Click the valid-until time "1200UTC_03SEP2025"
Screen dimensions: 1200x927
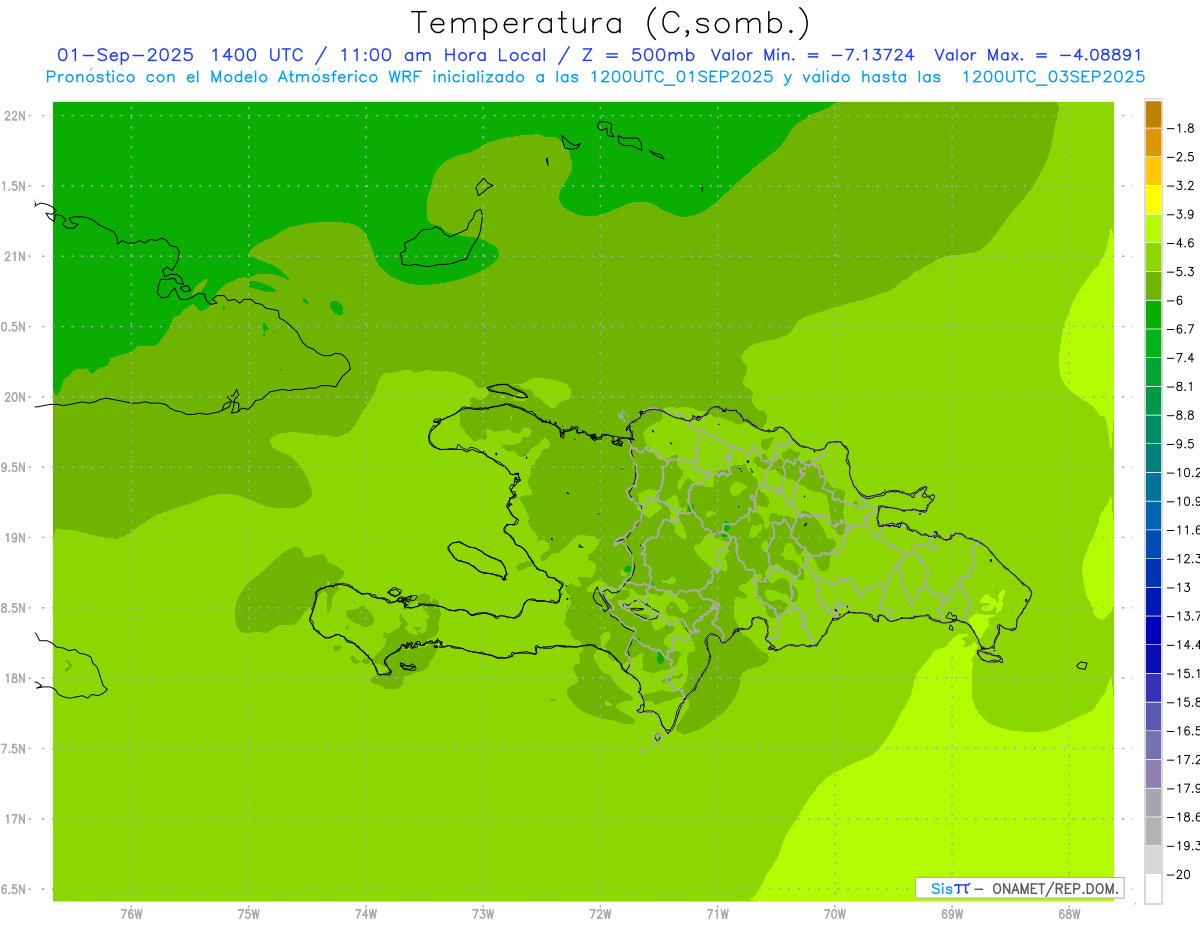1054,76
